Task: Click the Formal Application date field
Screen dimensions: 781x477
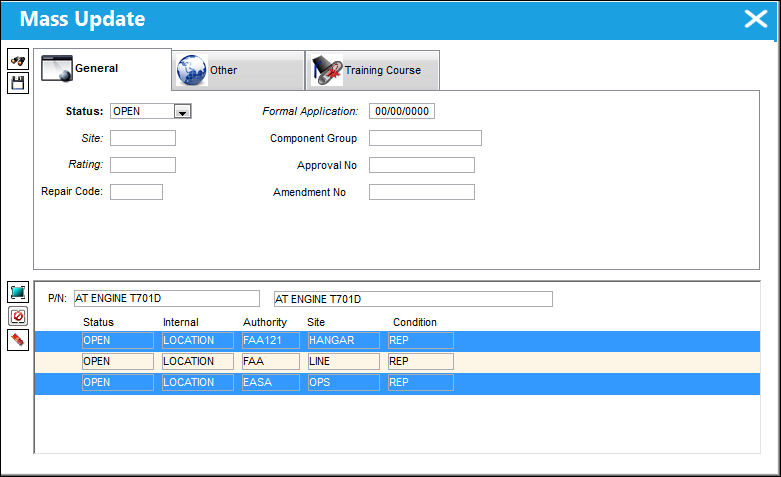Action: coord(402,111)
